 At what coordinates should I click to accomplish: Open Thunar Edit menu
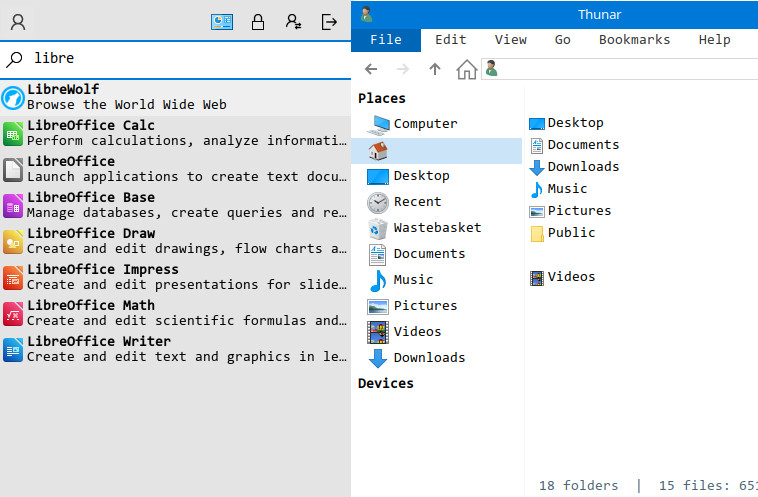pos(451,40)
